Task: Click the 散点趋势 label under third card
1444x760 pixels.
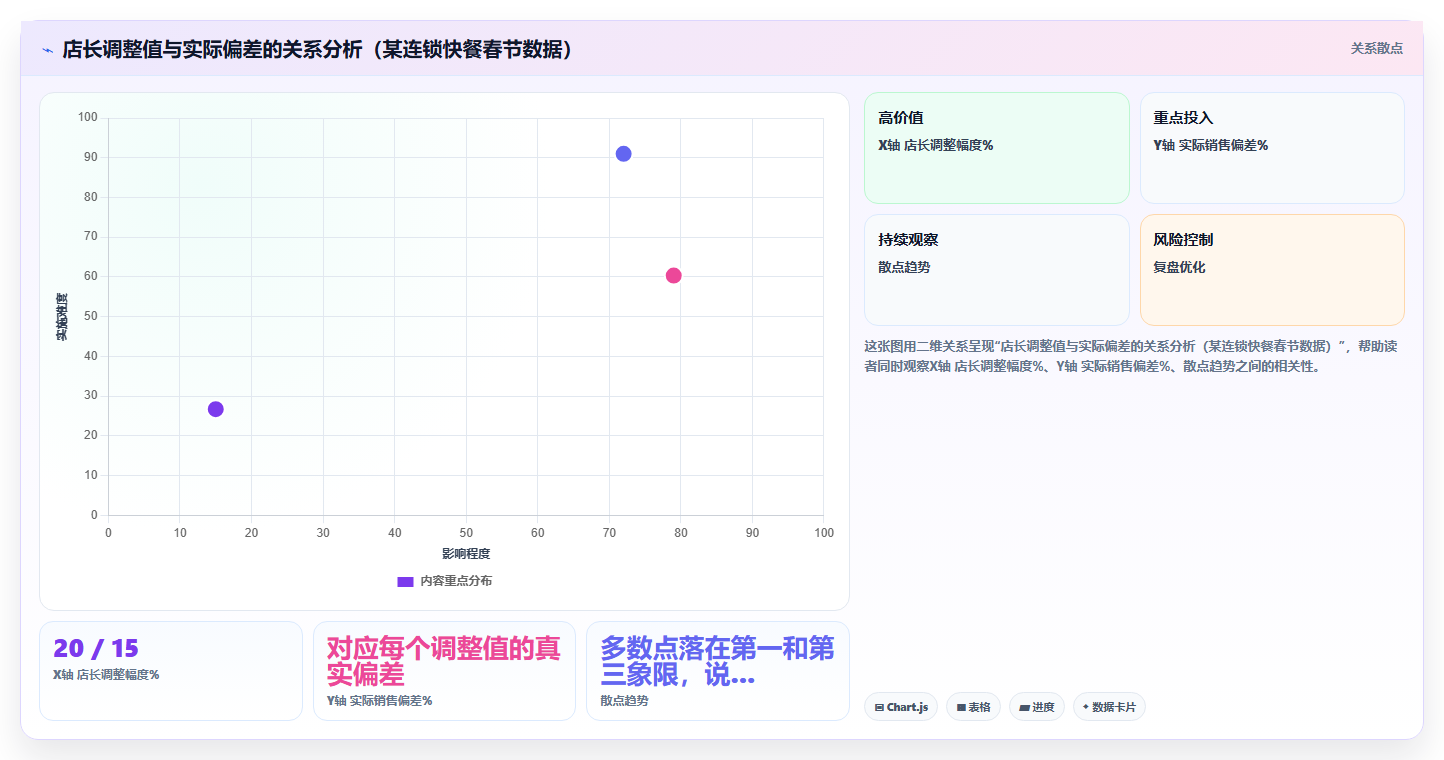Action: click(624, 701)
